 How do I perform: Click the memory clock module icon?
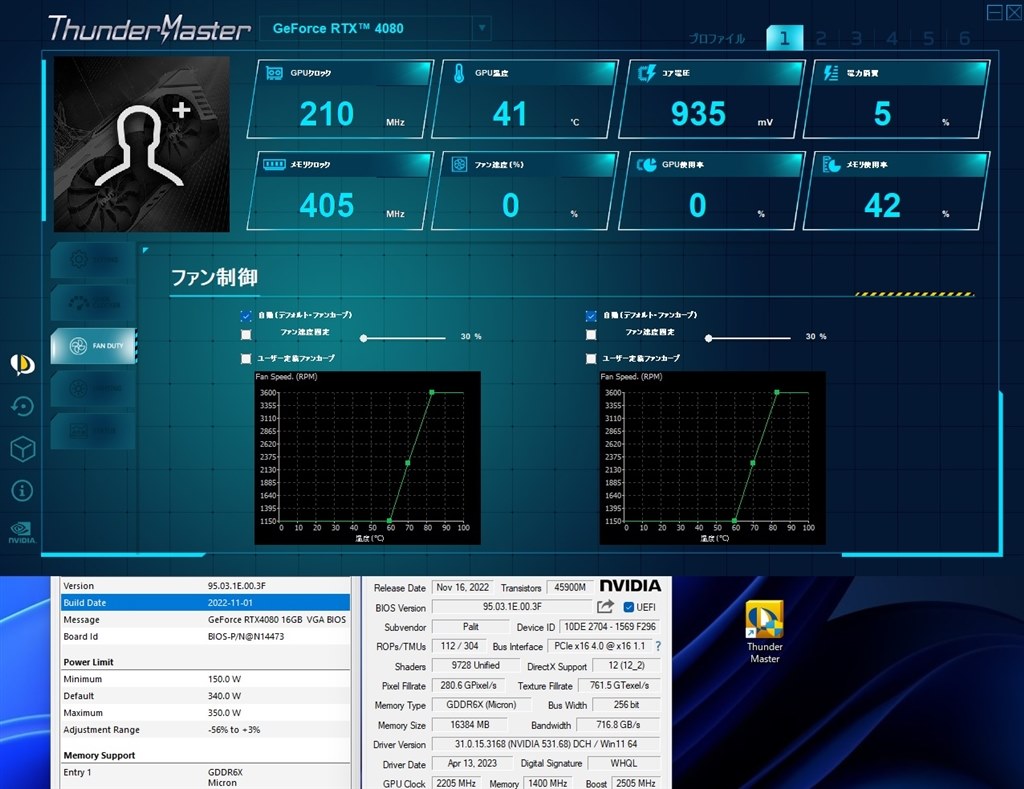[x=274, y=164]
